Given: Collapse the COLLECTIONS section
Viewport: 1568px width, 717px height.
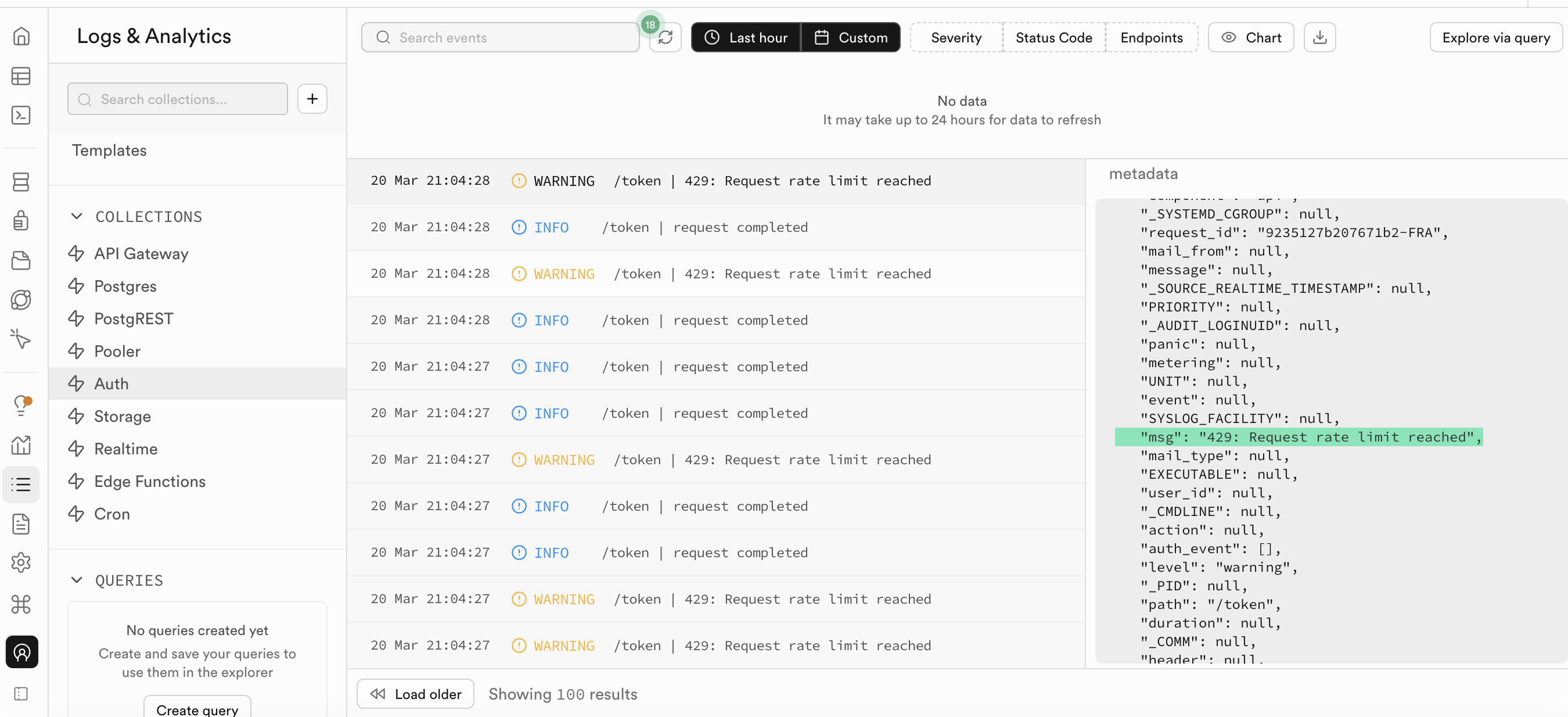Looking at the screenshot, I should click(x=77, y=216).
